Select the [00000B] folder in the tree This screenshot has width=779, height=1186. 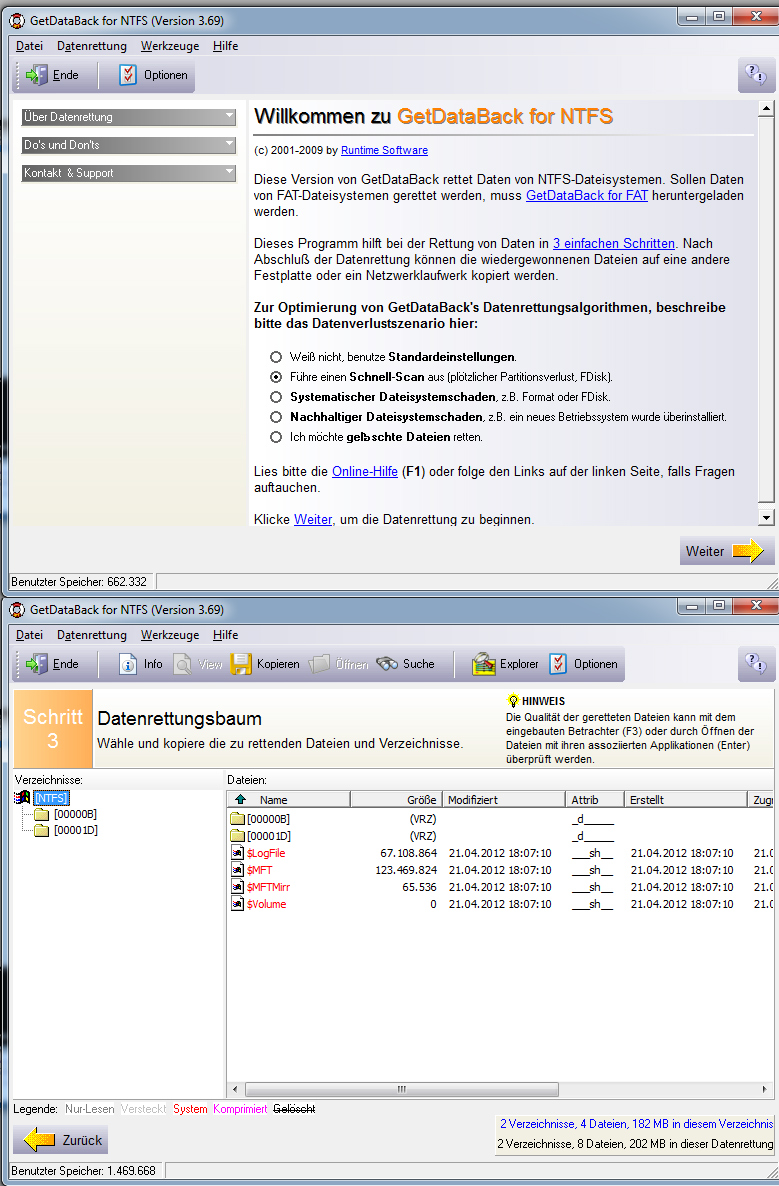click(x=75, y=814)
